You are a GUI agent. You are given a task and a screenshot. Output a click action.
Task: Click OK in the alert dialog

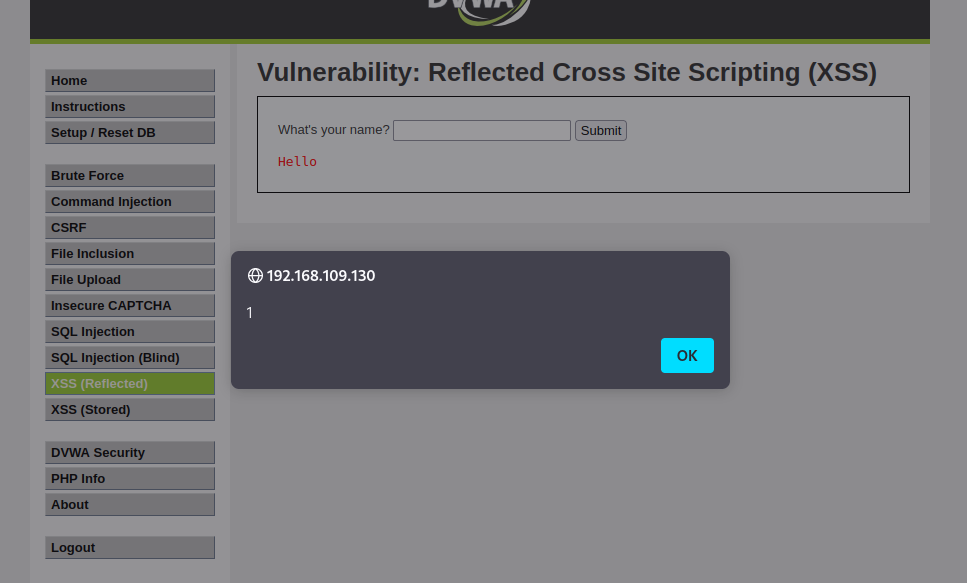point(687,355)
